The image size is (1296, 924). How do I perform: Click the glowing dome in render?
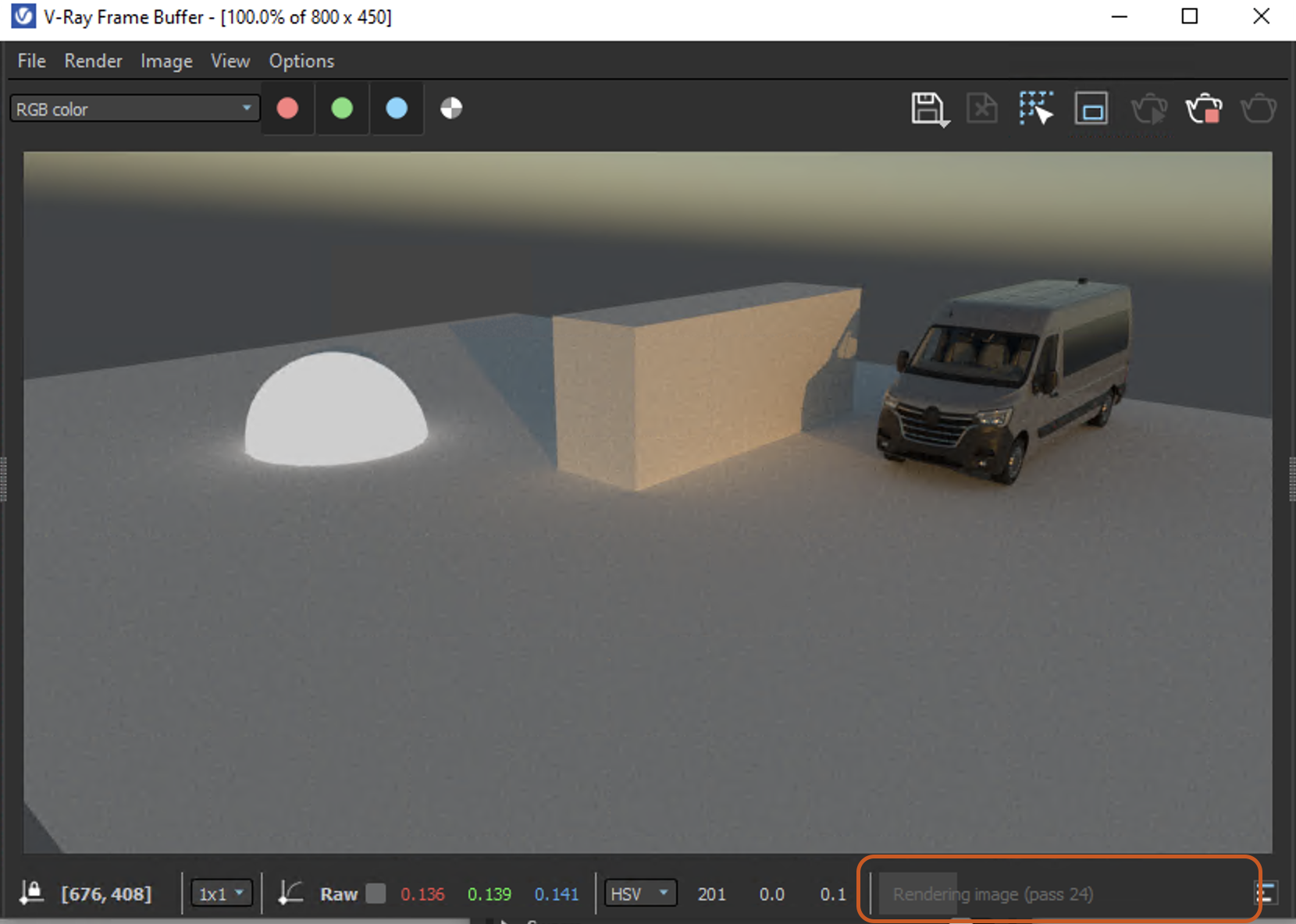[336, 409]
